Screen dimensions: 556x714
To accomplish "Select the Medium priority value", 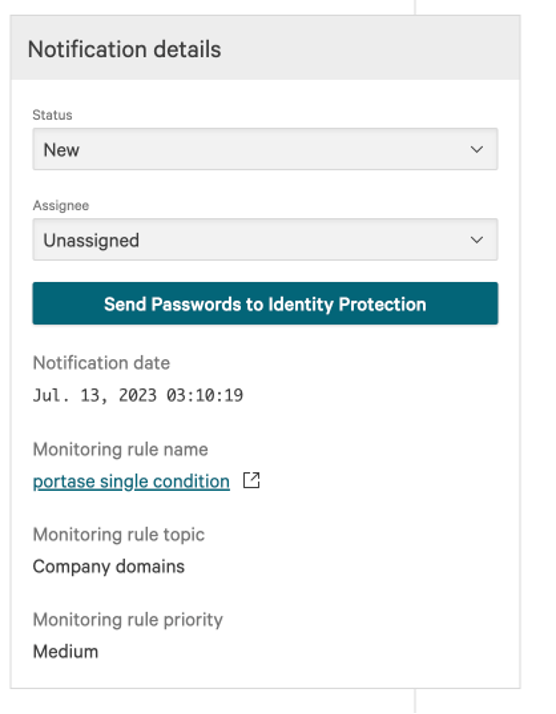I will click(66, 652).
